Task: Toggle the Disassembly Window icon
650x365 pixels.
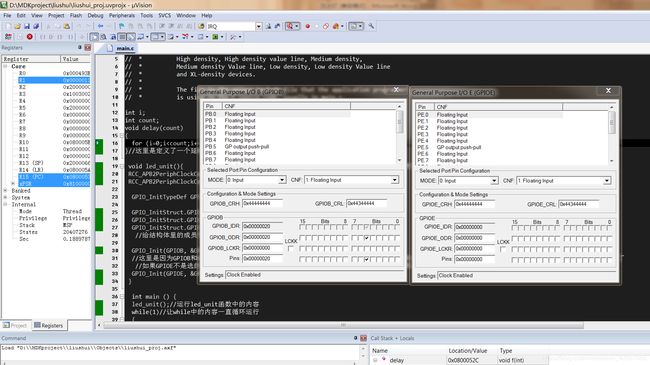Action: (x=103, y=37)
